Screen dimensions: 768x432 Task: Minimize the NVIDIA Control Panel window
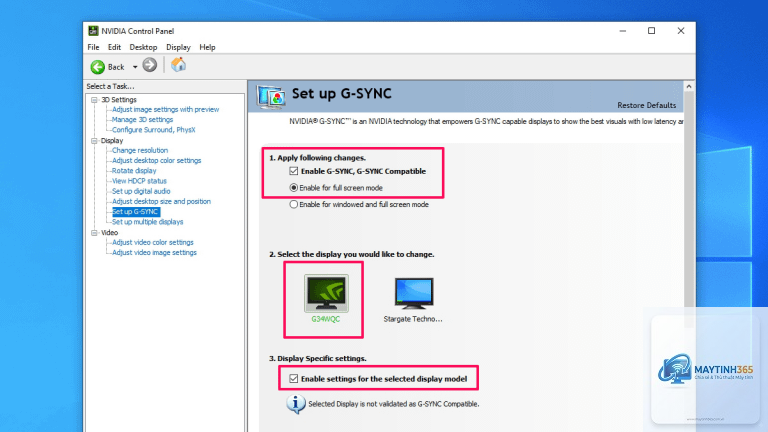(x=623, y=31)
